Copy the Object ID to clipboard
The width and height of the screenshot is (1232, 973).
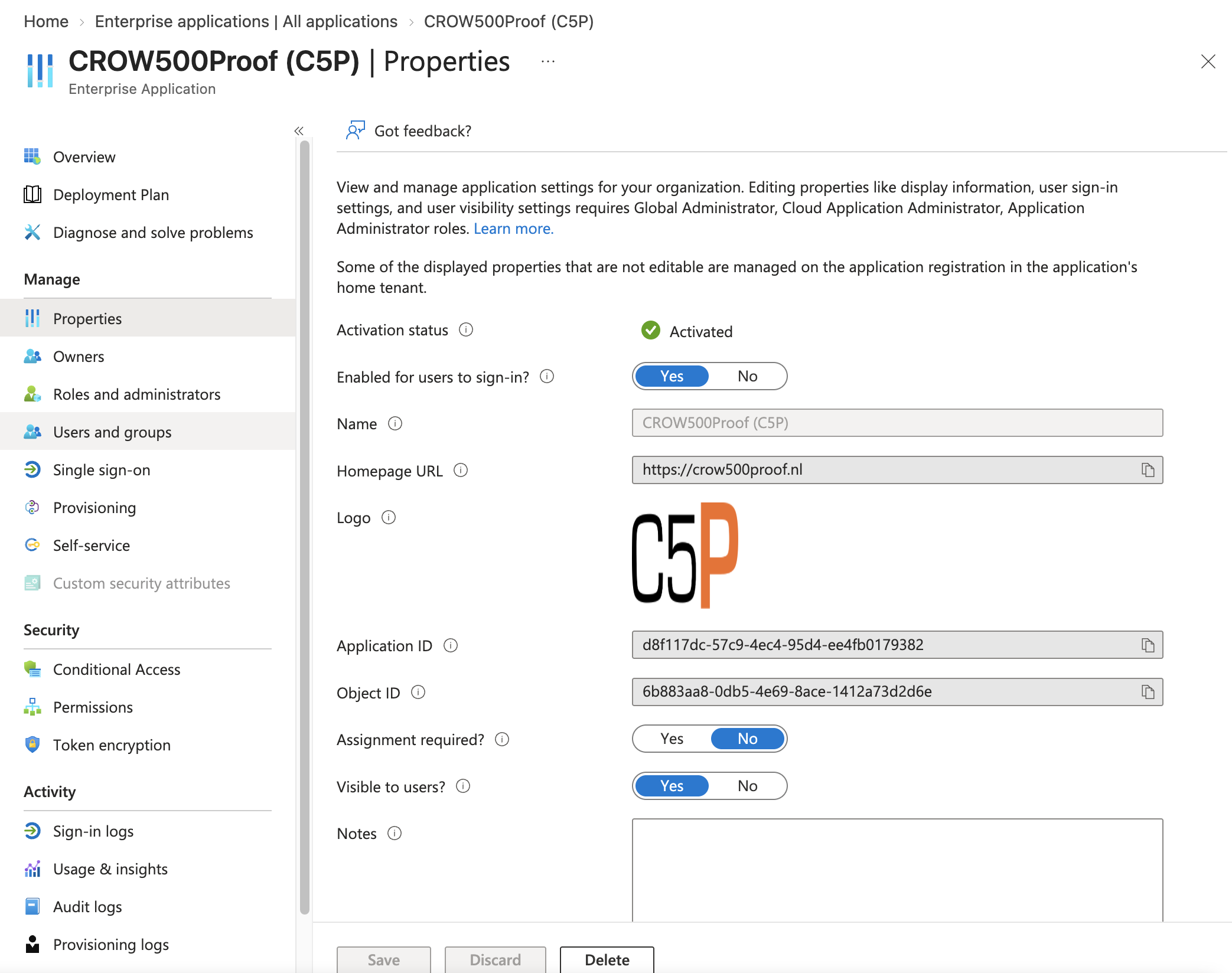point(1148,692)
